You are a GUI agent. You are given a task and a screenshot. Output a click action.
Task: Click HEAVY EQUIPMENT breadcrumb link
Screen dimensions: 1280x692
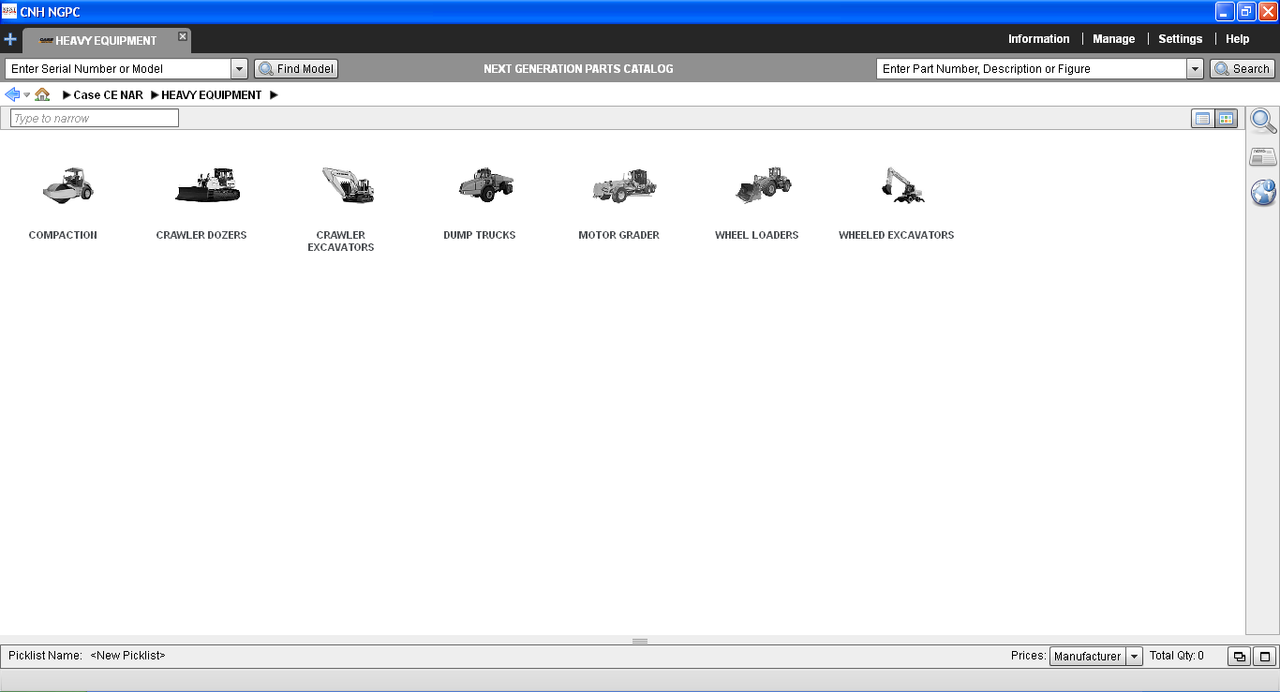[x=212, y=95]
